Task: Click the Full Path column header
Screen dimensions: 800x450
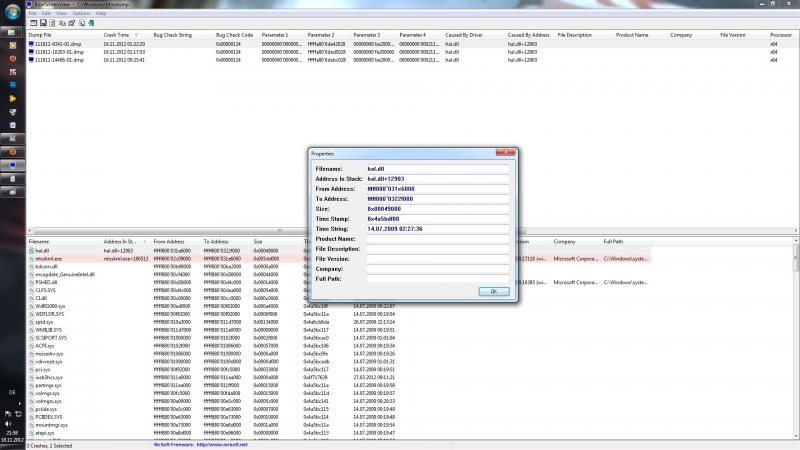Action: click(613, 242)
